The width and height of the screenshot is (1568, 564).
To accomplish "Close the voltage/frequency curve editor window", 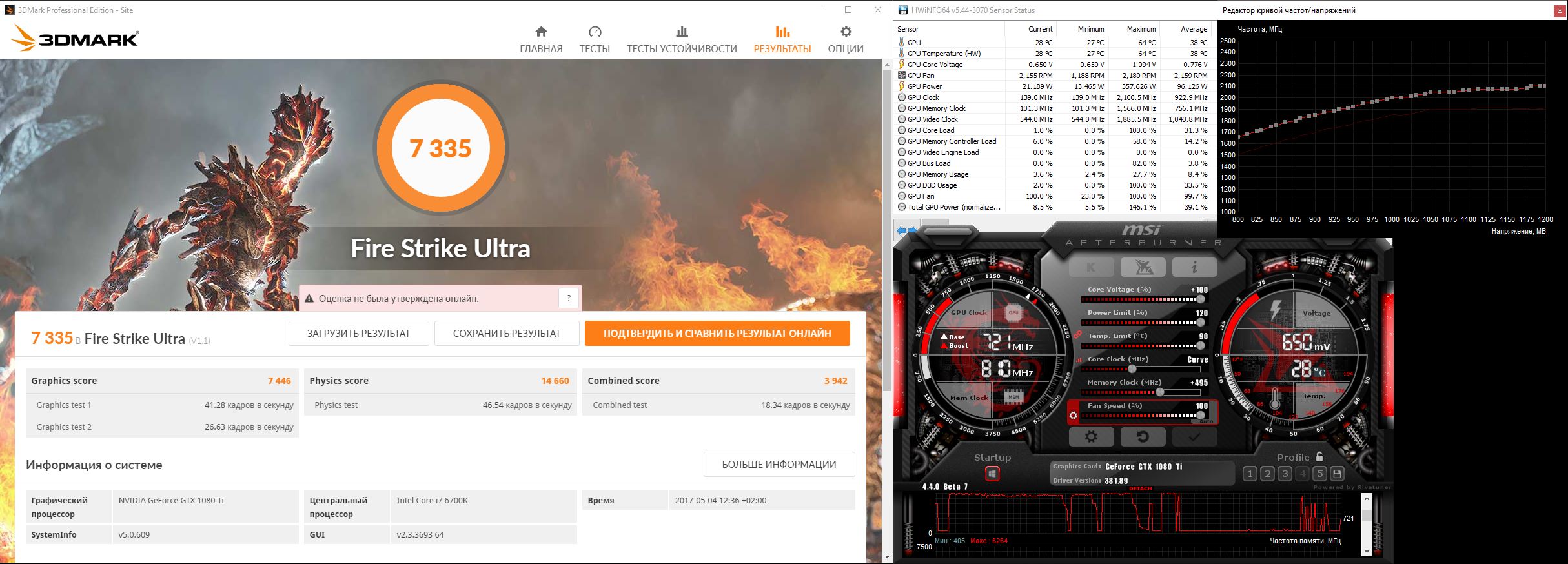I will tap(1561, 10).
